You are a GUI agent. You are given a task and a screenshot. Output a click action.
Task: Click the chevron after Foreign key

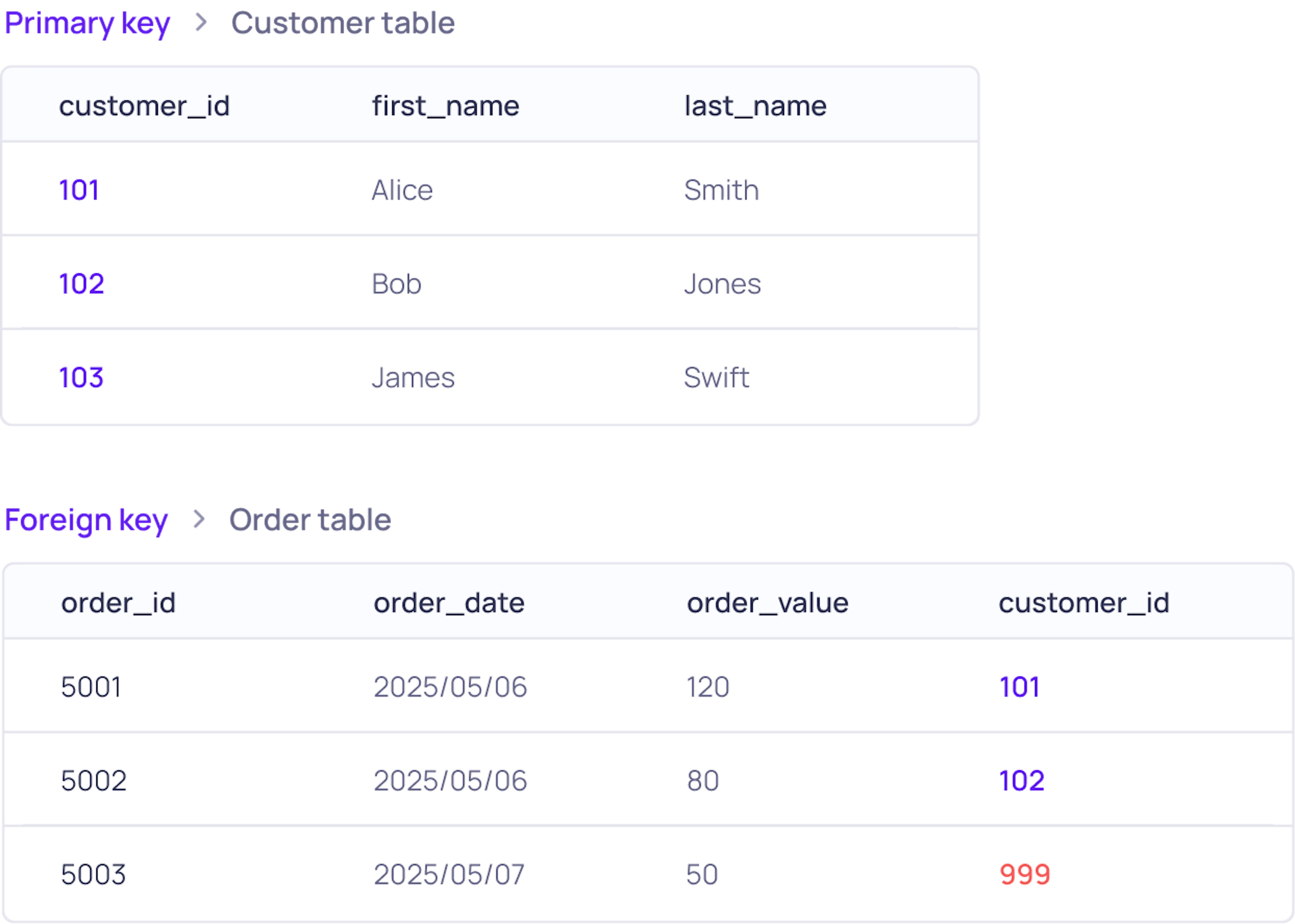pyautogui.click(x=199, y=519)
